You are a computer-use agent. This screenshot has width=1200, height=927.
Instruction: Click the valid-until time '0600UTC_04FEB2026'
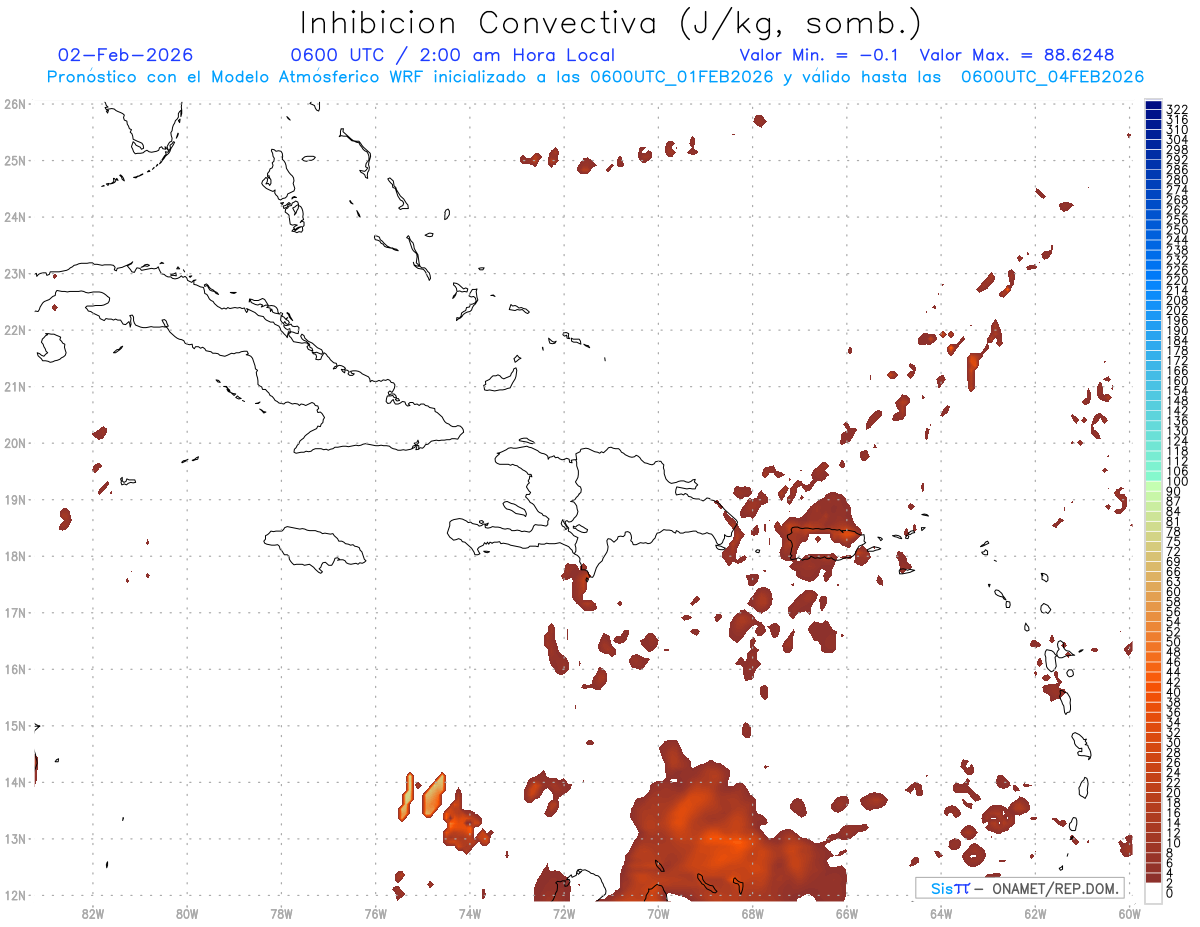[x=1052, y=77]
